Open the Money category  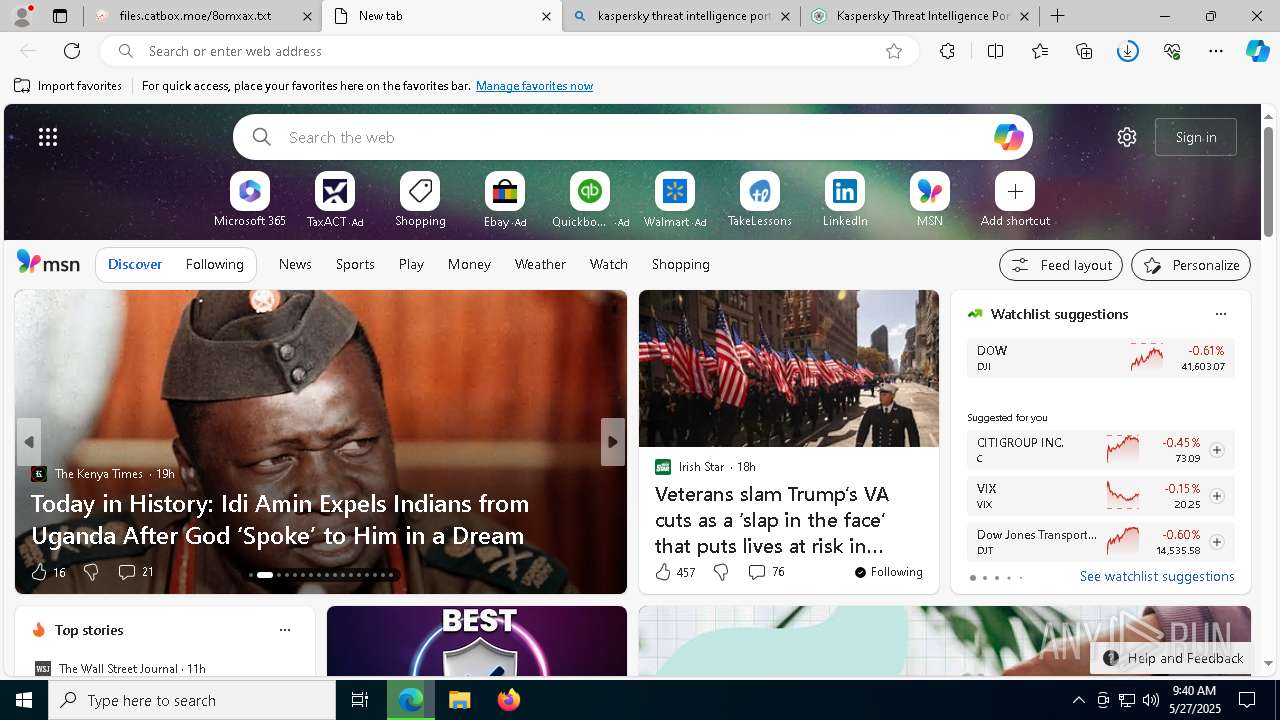click(469, 264)
